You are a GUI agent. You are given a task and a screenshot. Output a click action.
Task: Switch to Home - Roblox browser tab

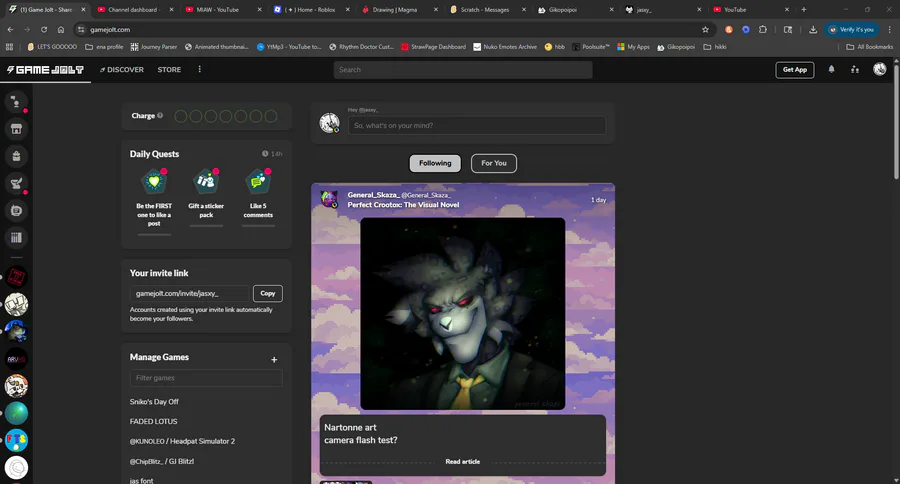tap(311, 10)
